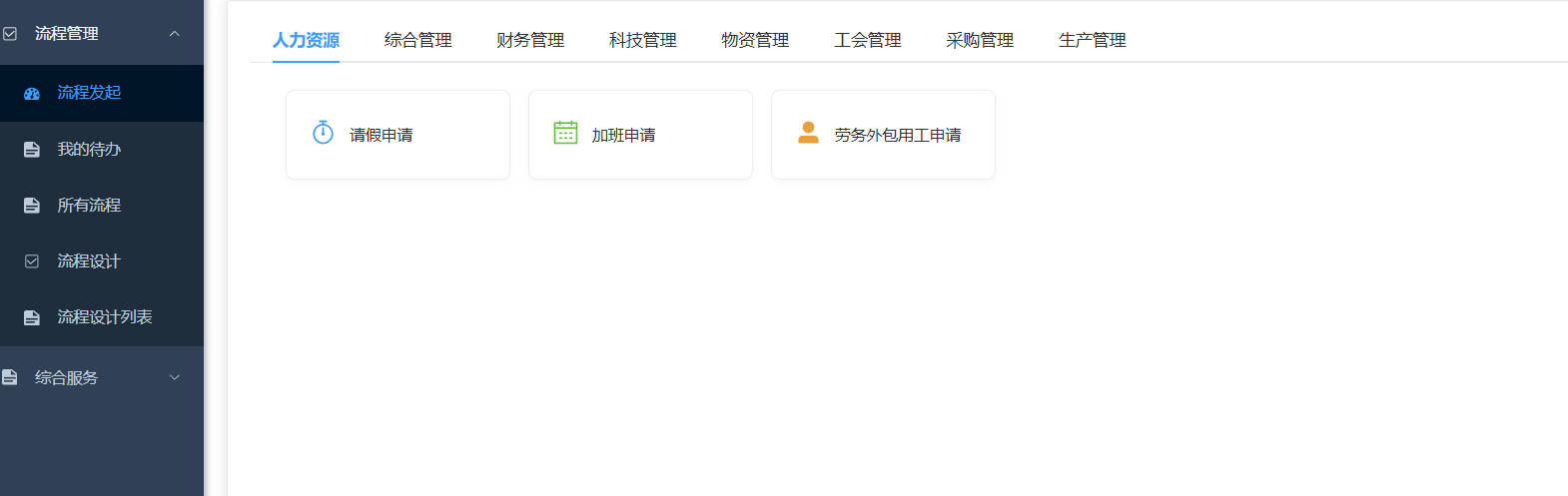This screenshot has height=496, width=1568.
Task: Start a 劳务外包用工申请 process
Action: point(883,135)
